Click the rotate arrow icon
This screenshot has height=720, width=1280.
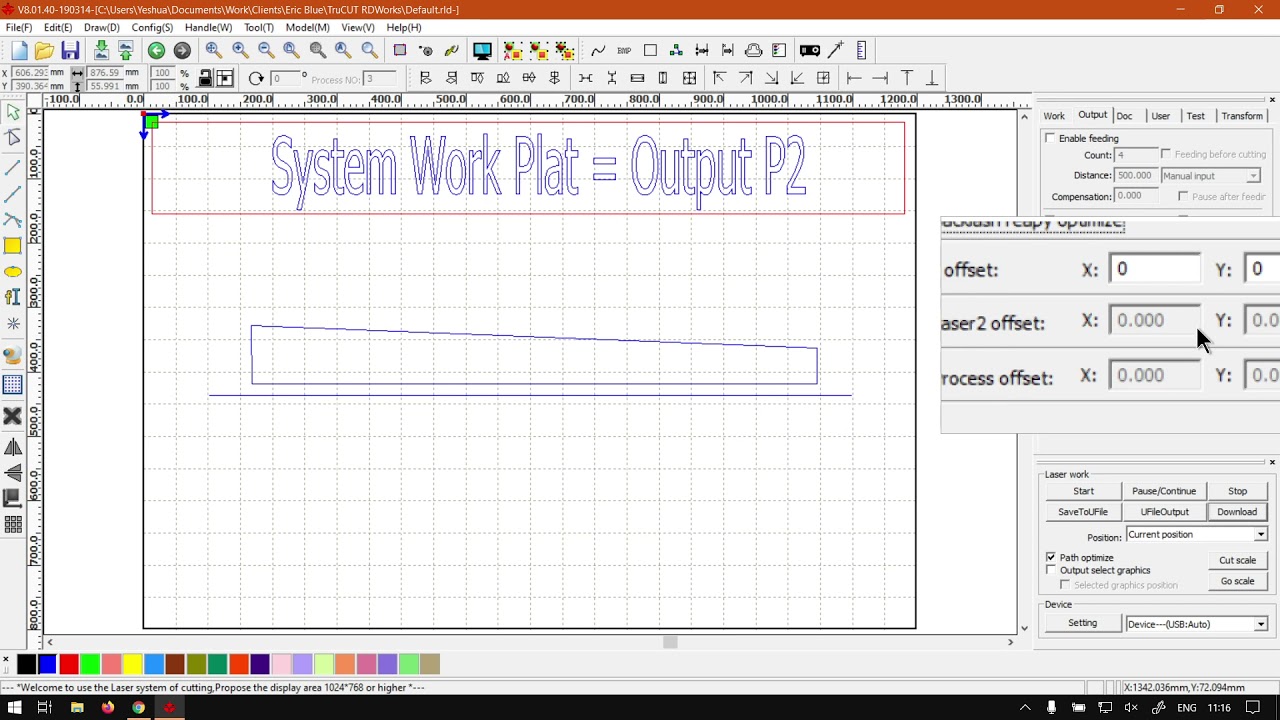click(x=256, y=79)
